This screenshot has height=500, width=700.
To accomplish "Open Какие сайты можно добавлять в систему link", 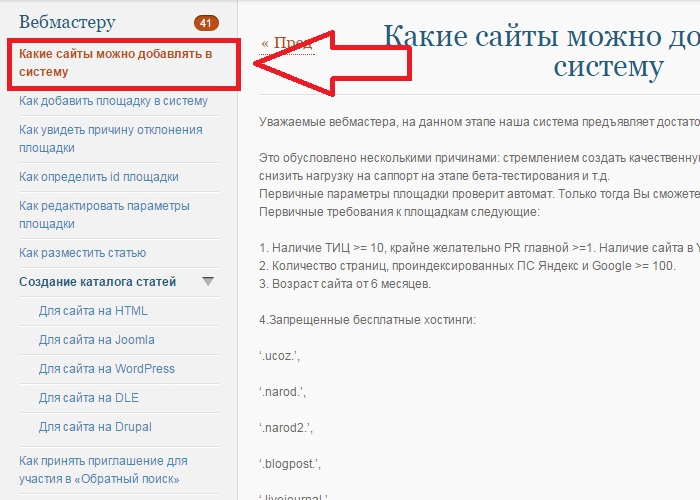I will point(116,62).
